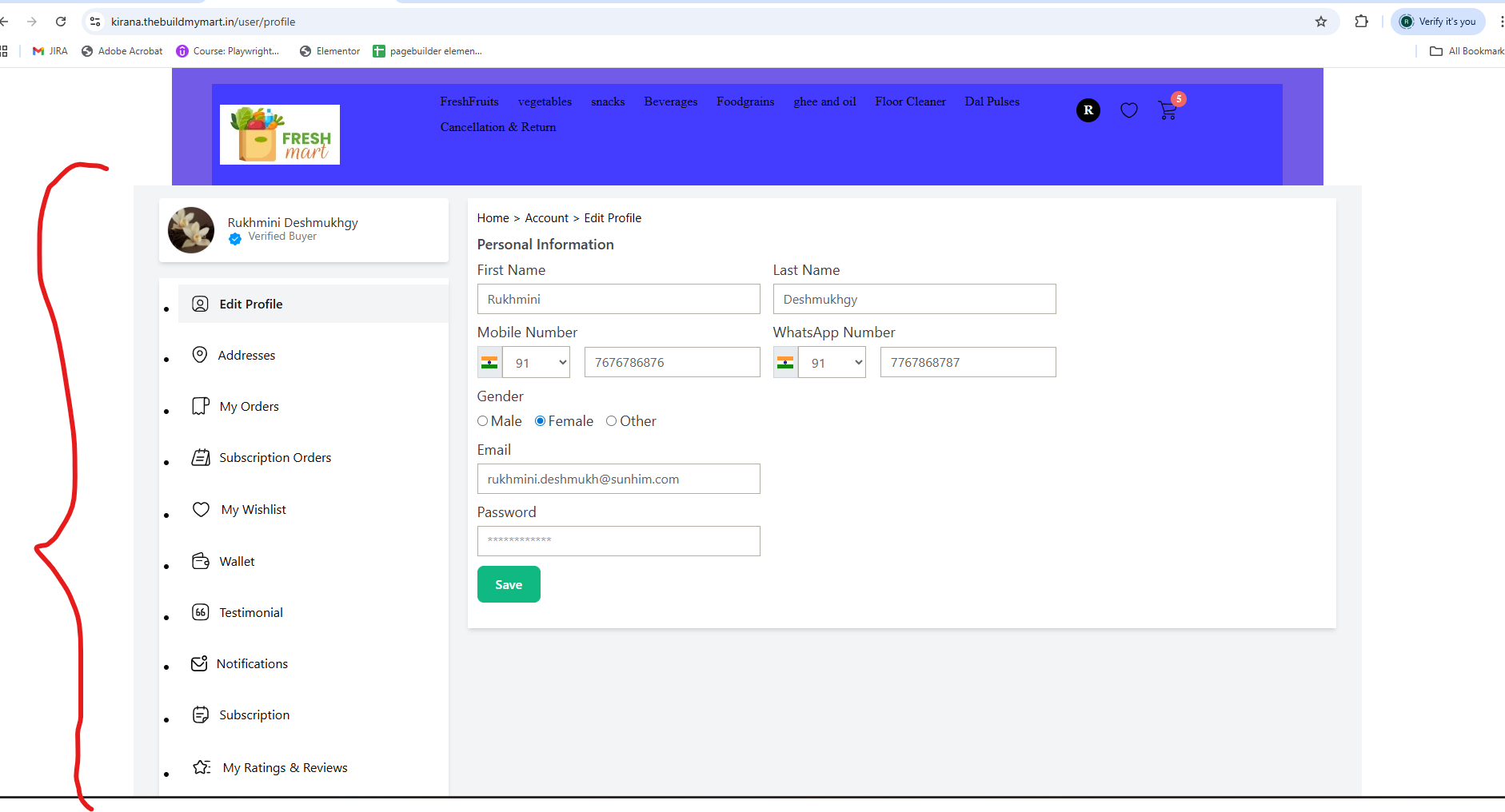Click the Wallet icon
1505x812 pixels.
(x=201, y=561)
